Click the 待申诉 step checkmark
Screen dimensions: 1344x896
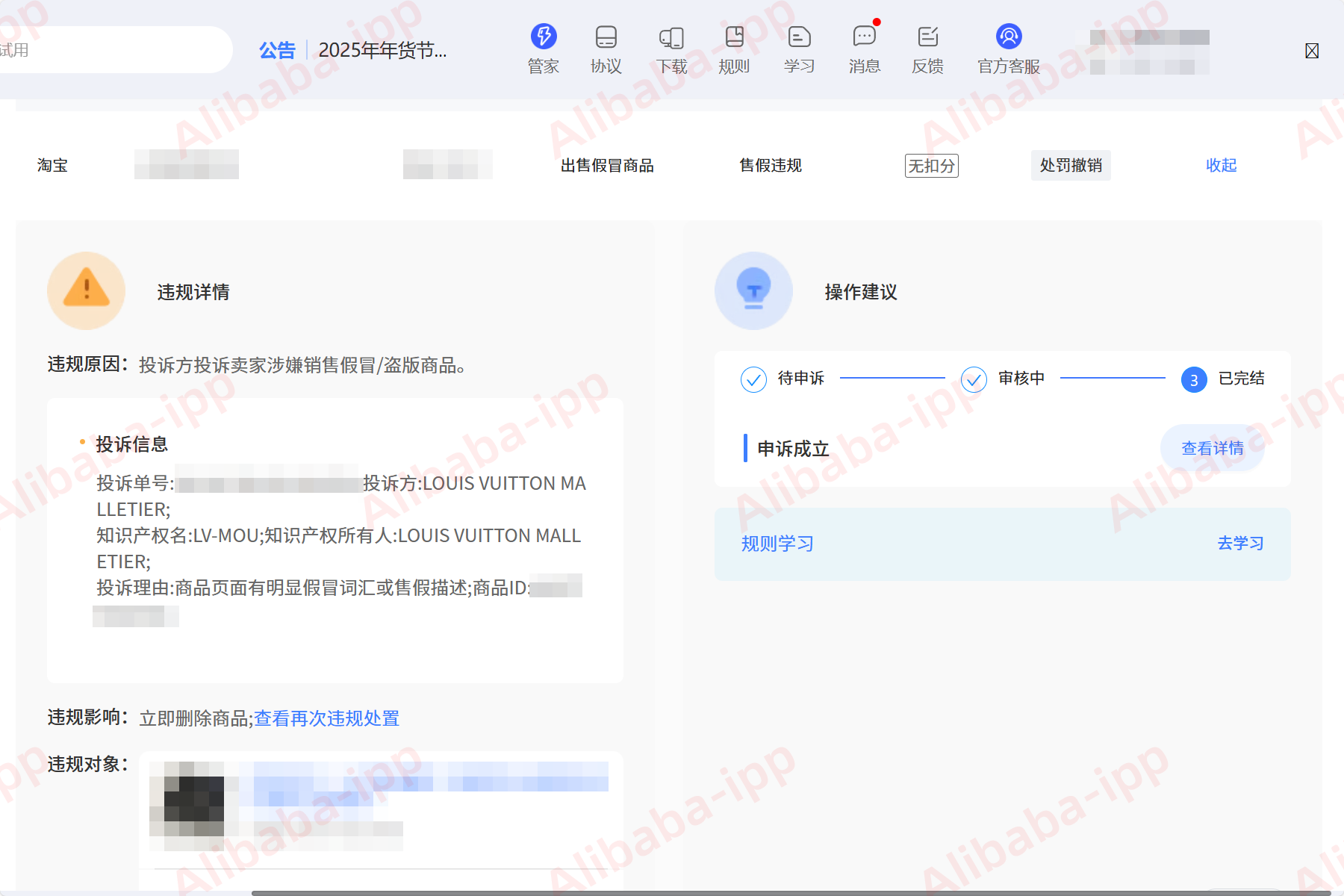(753, 379)
